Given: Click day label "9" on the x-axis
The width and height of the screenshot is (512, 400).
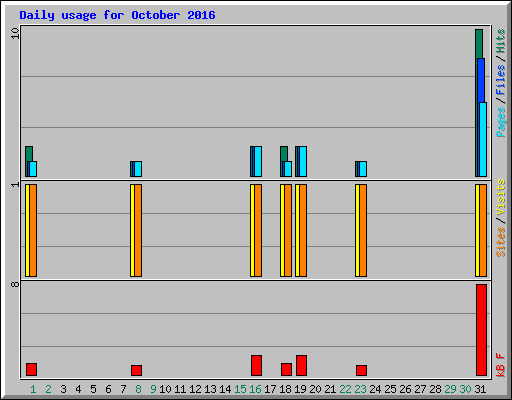Looking at the screenshot, I should (153, 389).
